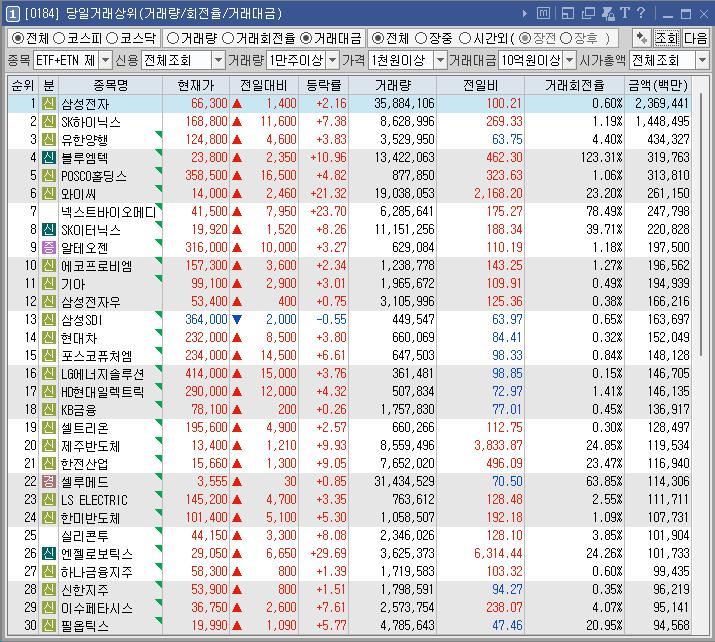This screenshot has width=715, height=642.
Task: Click the 거래량 column header
Action: [393, 85]
